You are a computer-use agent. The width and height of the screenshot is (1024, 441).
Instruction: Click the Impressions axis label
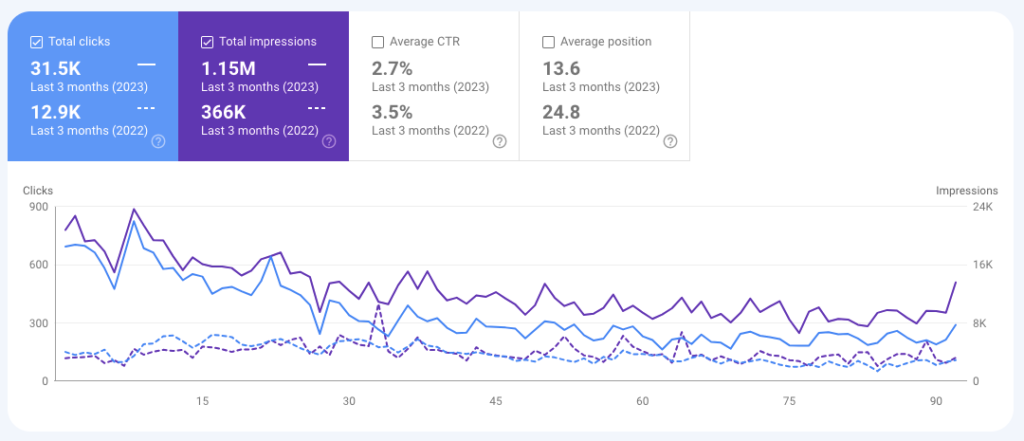(966, 190)
